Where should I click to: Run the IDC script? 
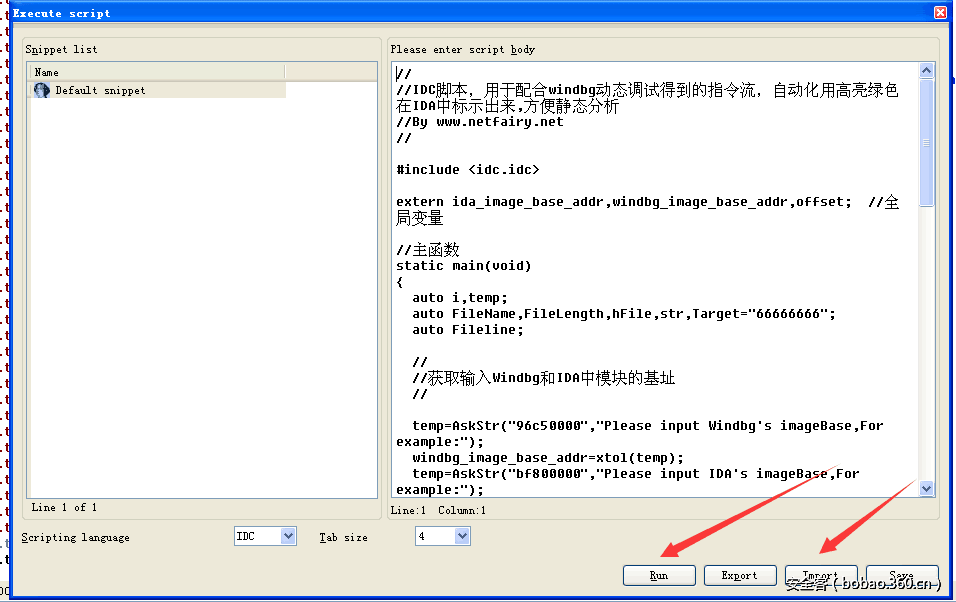[x=659, y=575]
